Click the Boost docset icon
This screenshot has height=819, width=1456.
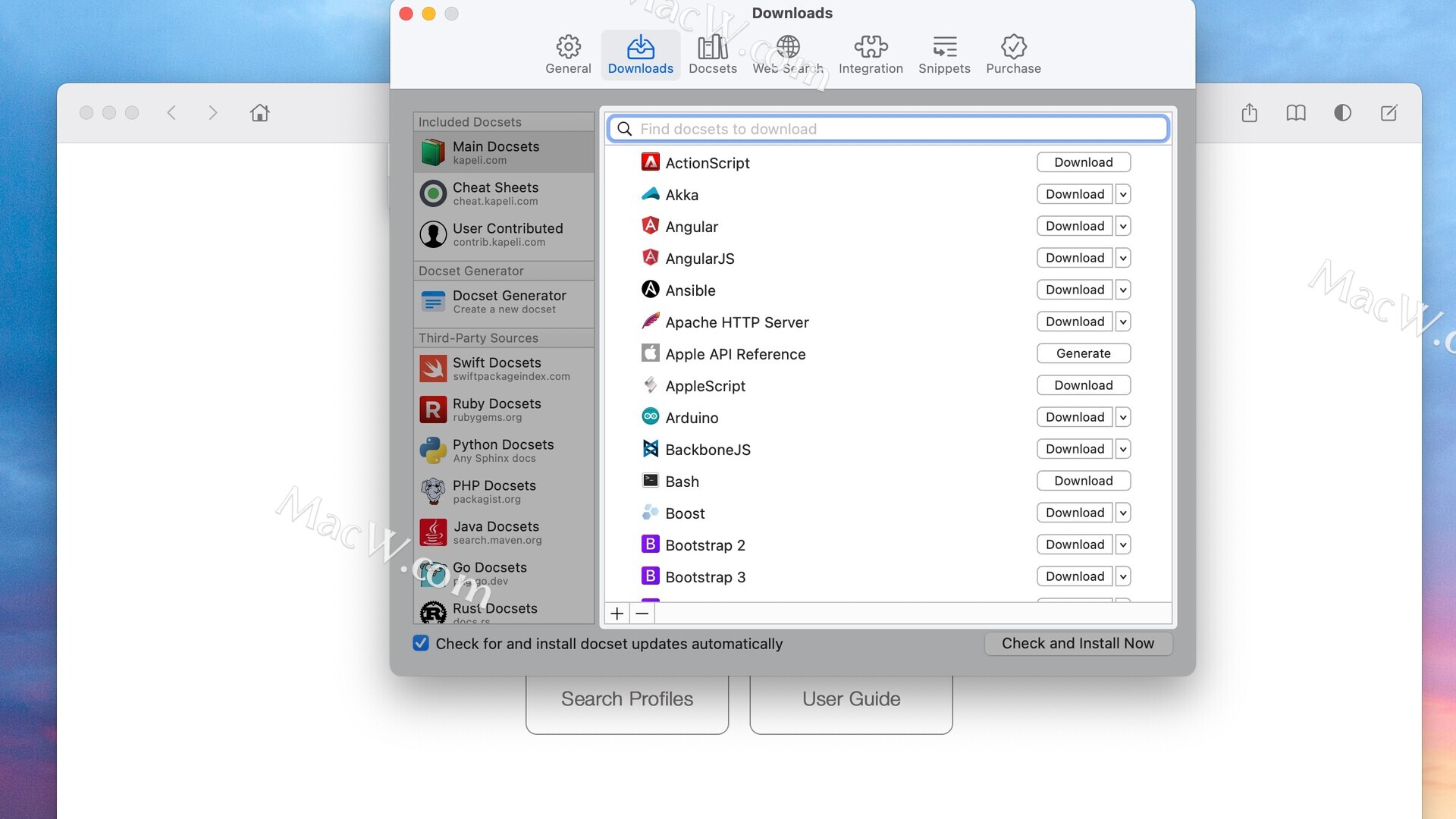pos(650,512)
